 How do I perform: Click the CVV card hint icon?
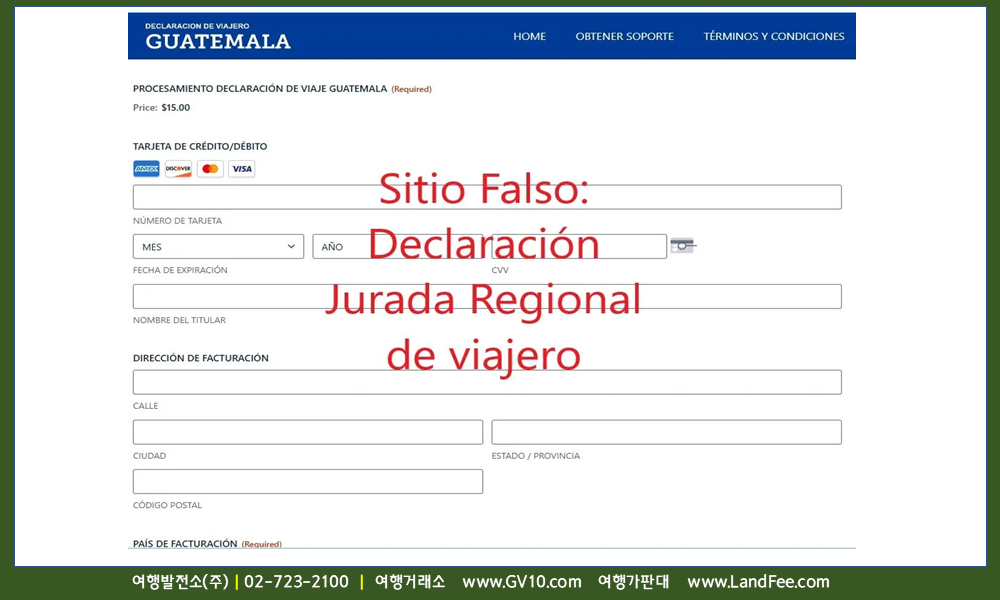[x=682, y=246]
